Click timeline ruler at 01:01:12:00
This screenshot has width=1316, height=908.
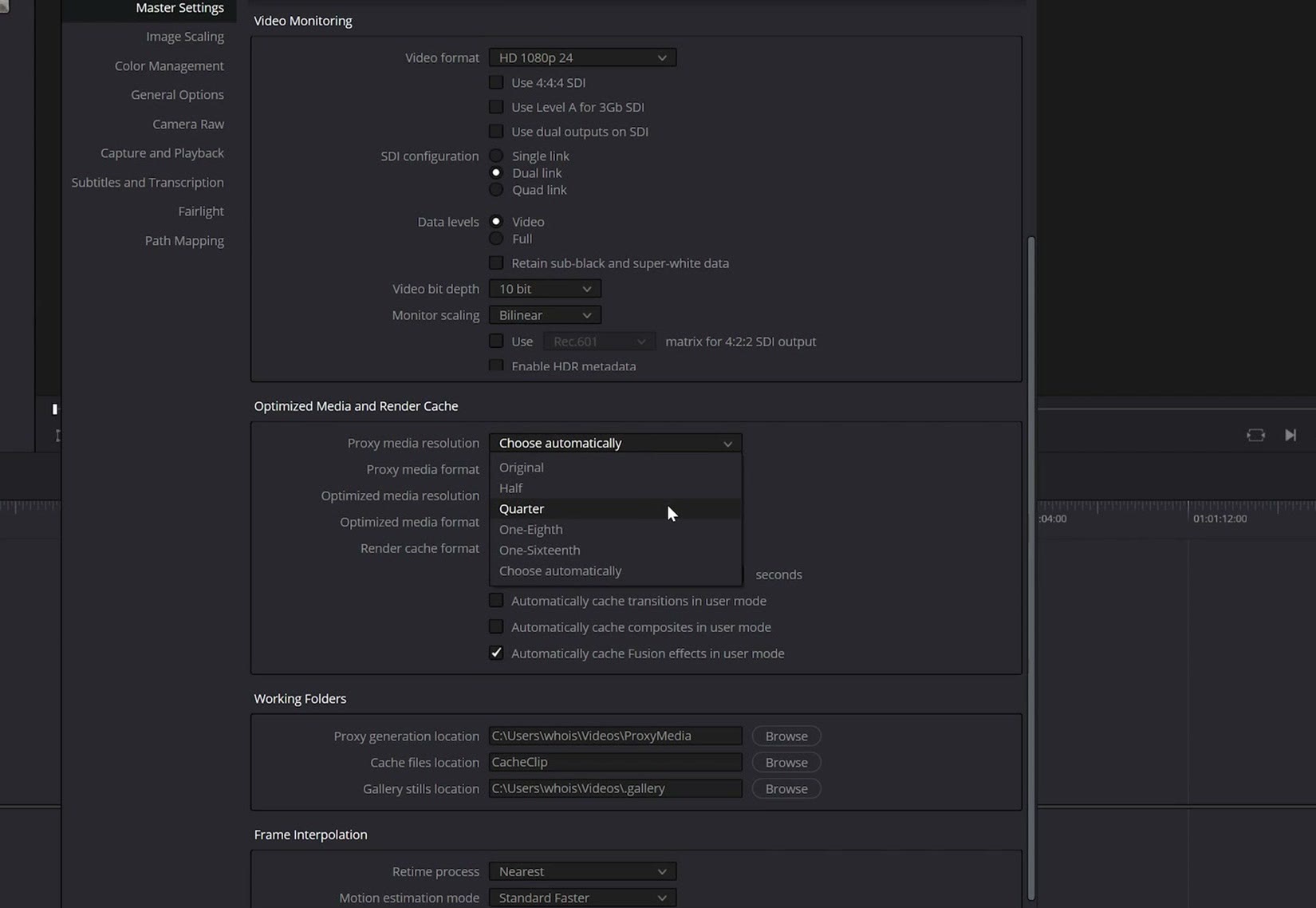point(1219,518)
